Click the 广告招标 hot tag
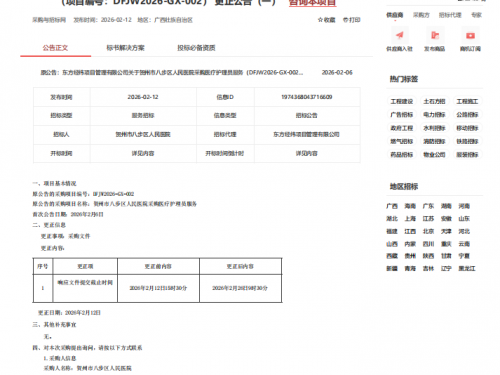Screen dimensions: 500x375 point(402,115)
